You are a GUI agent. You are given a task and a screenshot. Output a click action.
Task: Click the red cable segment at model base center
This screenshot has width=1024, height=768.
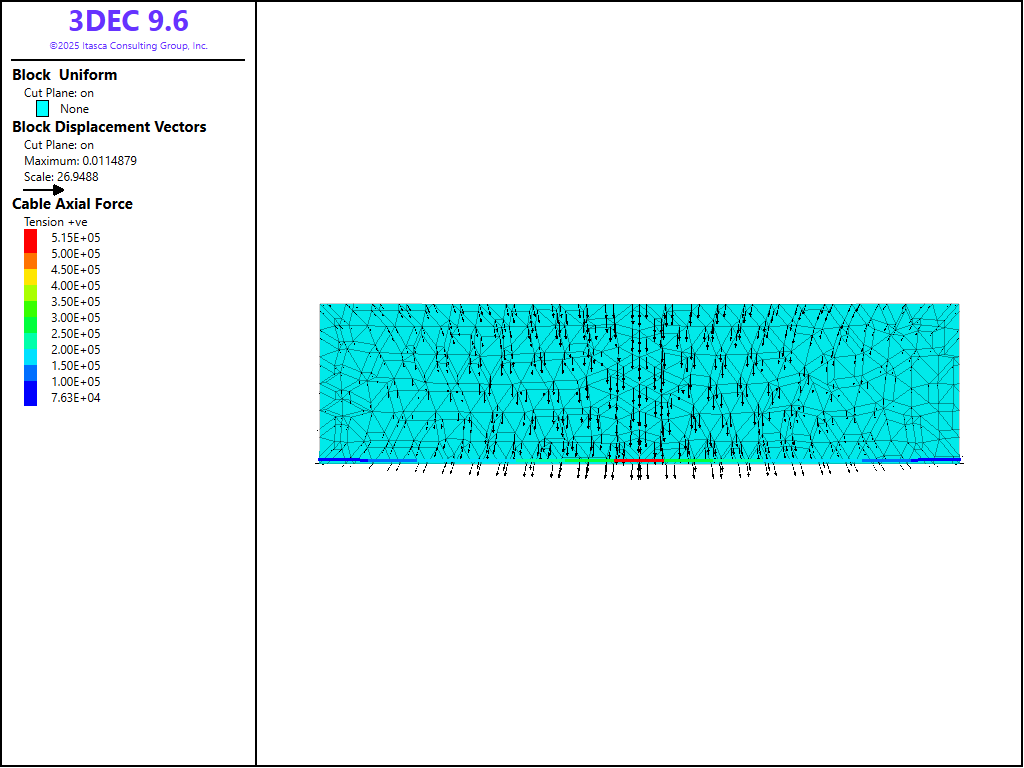(x=638, y=461)
